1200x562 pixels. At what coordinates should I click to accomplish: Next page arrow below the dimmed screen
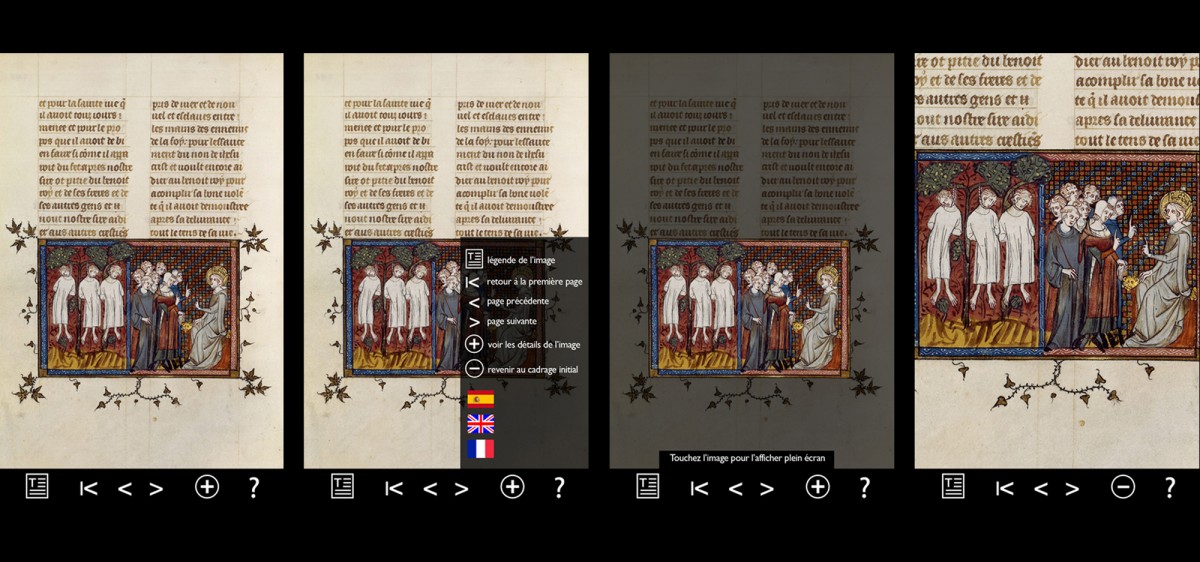767,488
